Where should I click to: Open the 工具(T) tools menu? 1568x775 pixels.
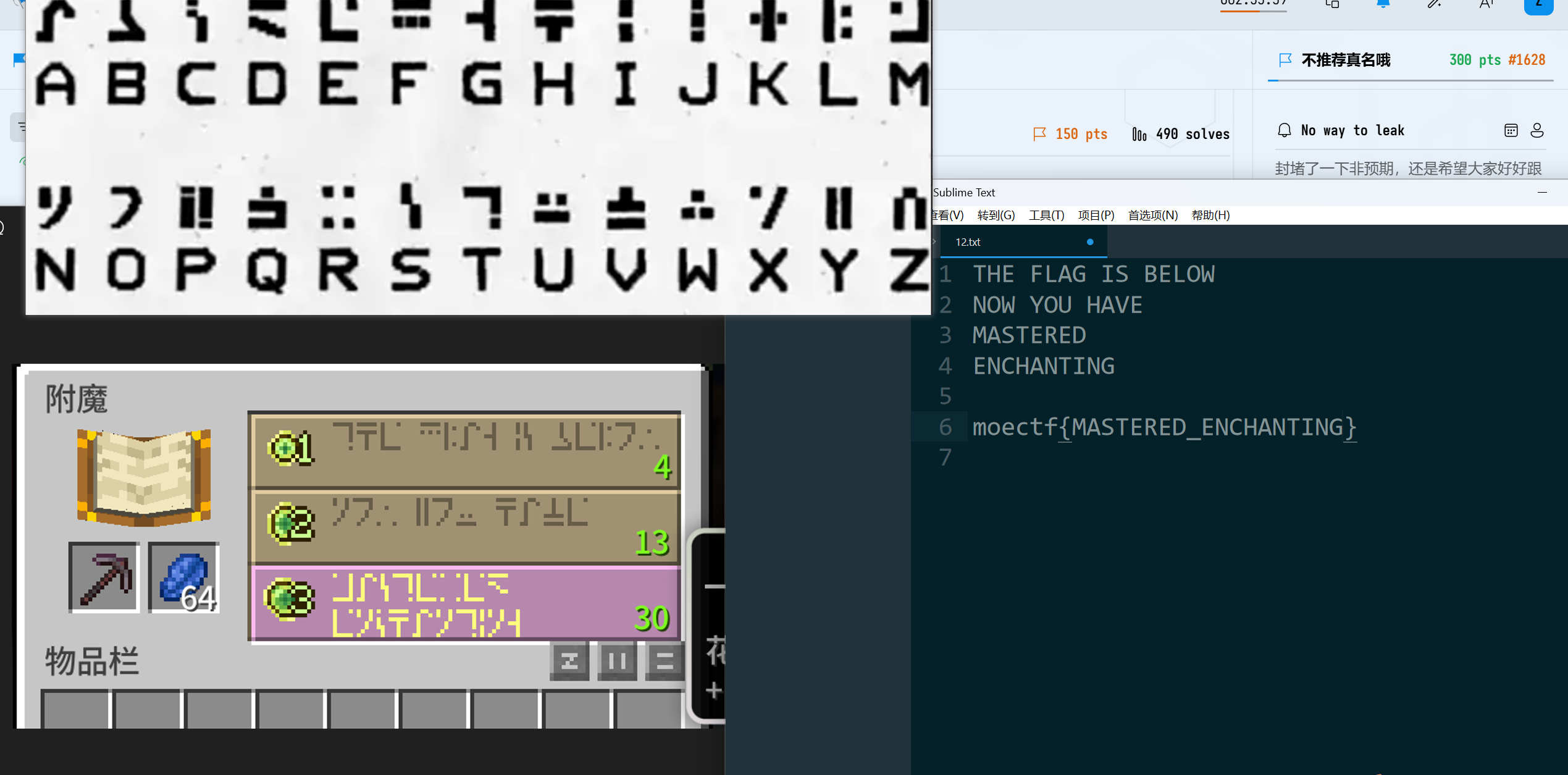(x=1046, y=215)
